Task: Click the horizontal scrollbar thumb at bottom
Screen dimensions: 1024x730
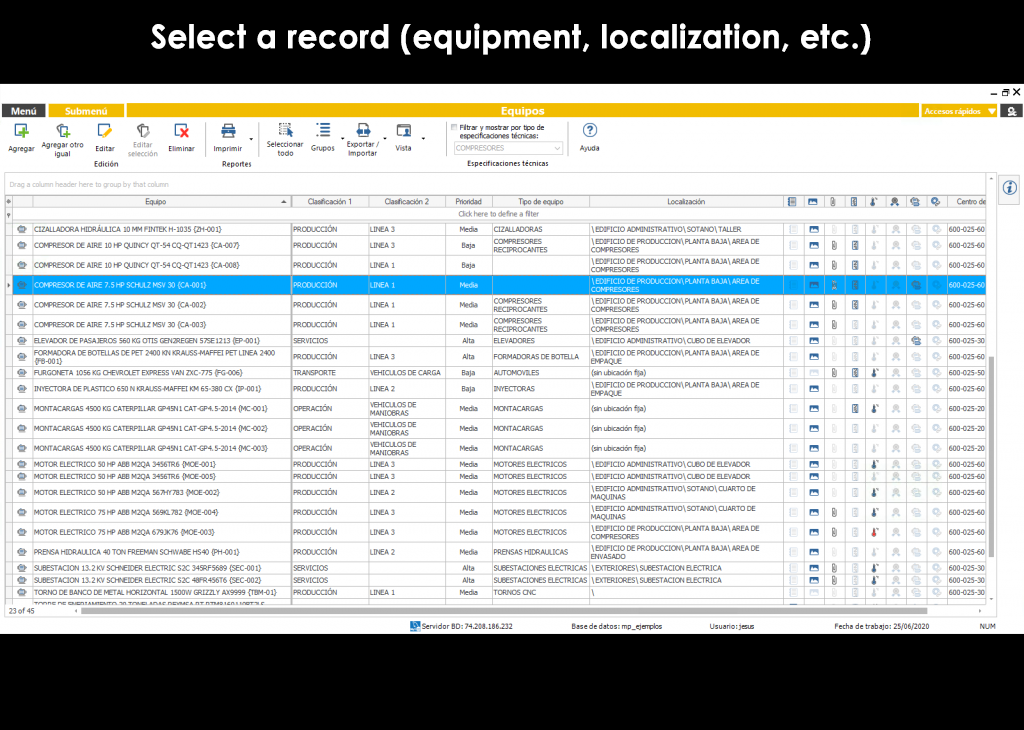Action: coord(504,611)
